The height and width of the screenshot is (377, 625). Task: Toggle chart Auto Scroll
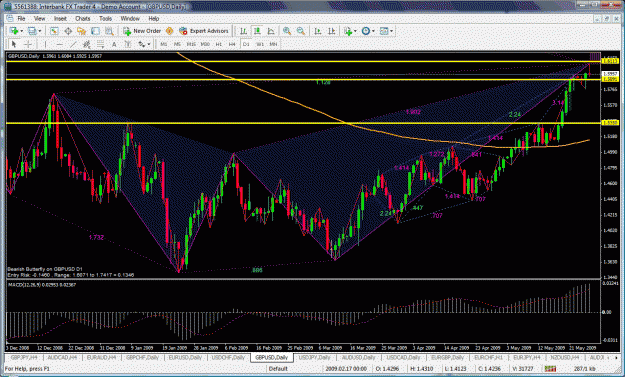coord(318,31)
